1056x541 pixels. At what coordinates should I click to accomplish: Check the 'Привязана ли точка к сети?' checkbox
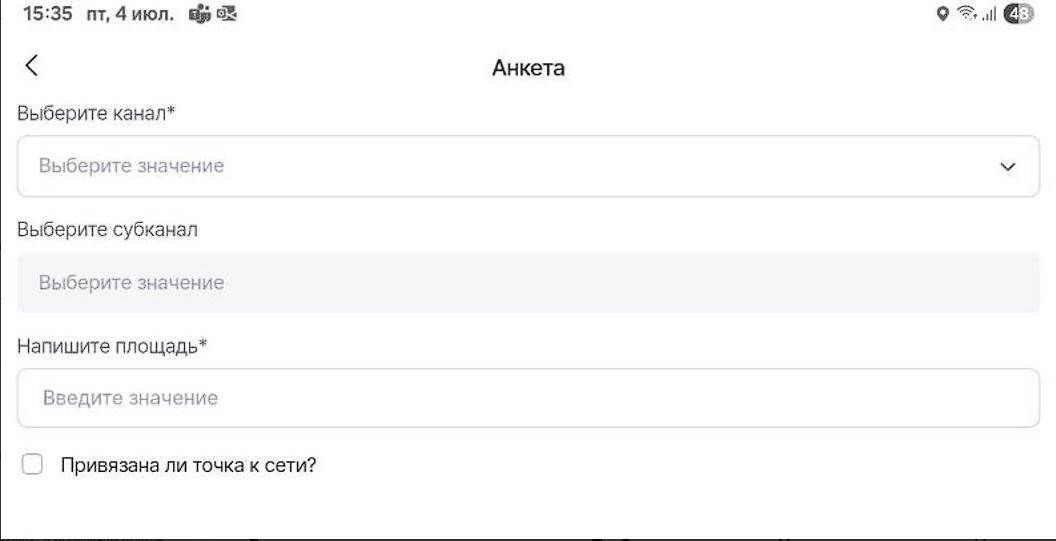pos(34,465)
